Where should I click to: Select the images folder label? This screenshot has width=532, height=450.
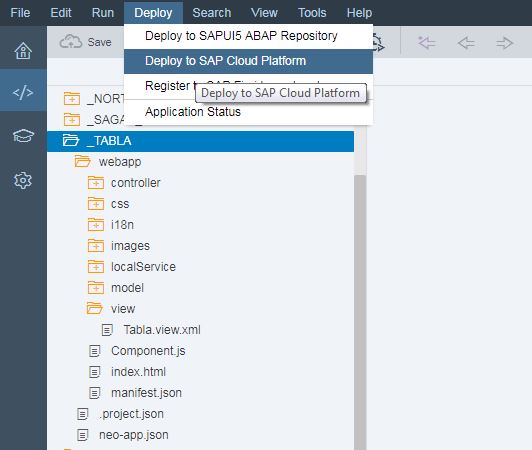coord(130,246)
